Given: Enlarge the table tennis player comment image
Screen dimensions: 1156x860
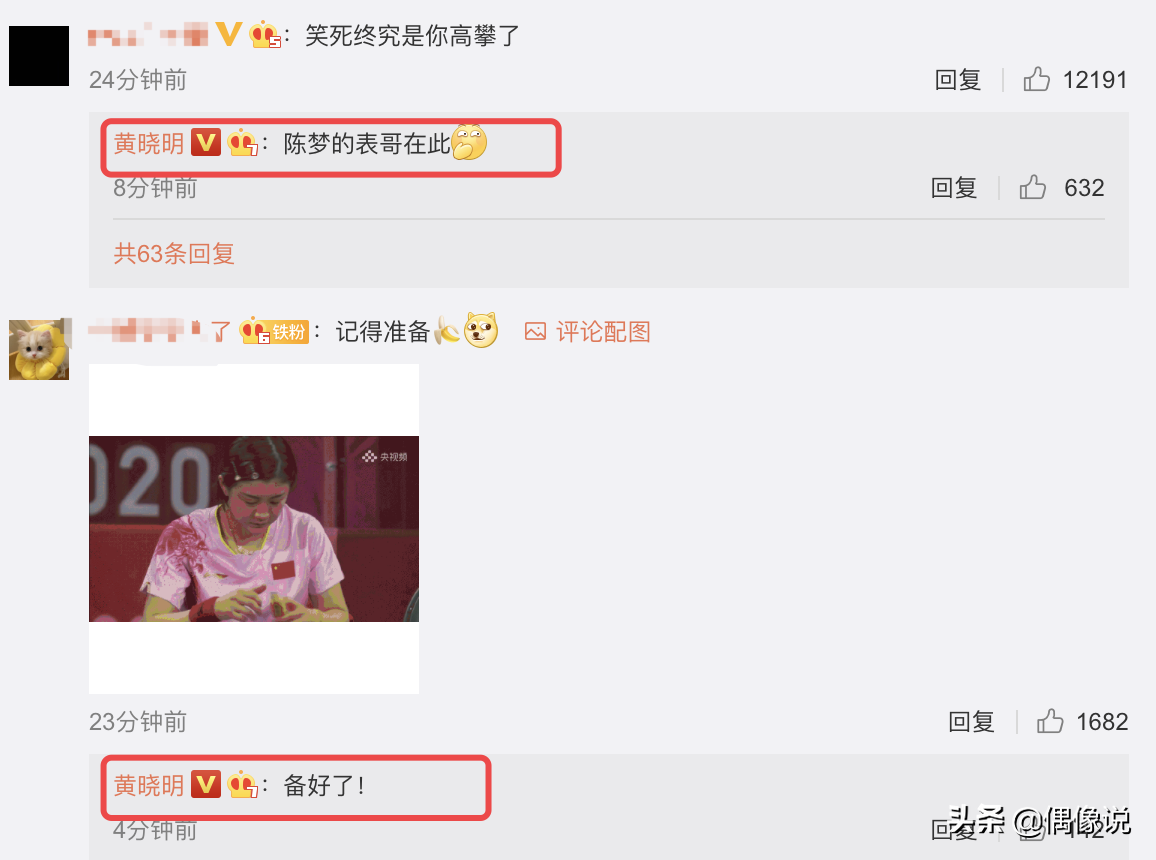Looking at the screenshot, I should tap(254, 528).
